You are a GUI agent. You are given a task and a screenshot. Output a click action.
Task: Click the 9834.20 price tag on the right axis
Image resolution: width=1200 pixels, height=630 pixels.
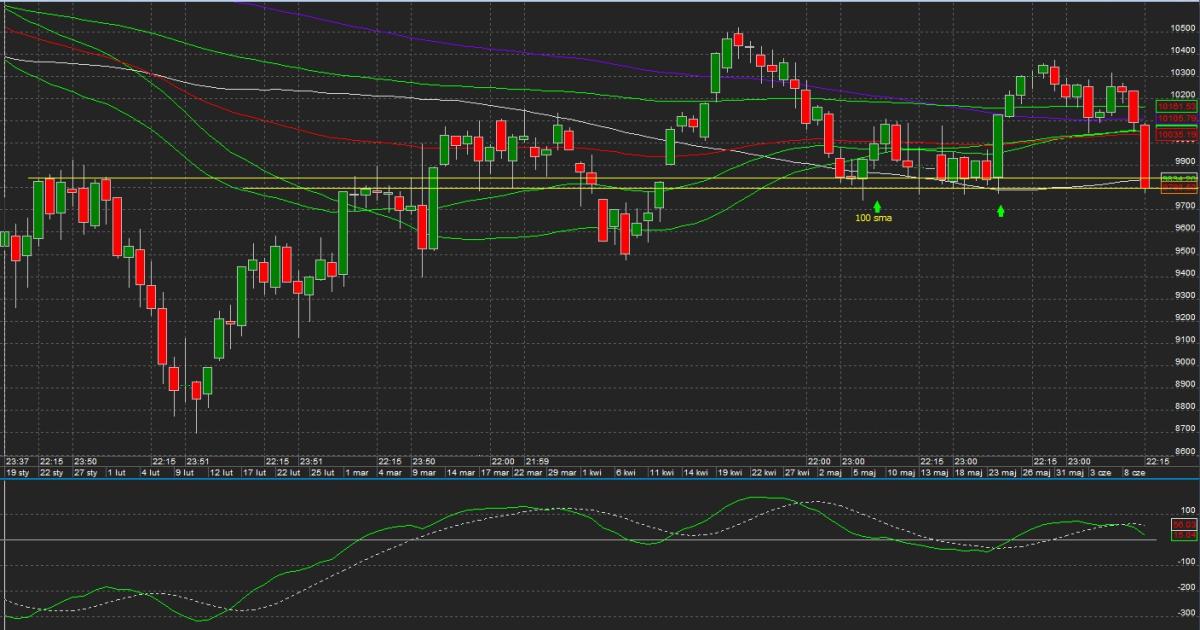[x=1179, y=177]
